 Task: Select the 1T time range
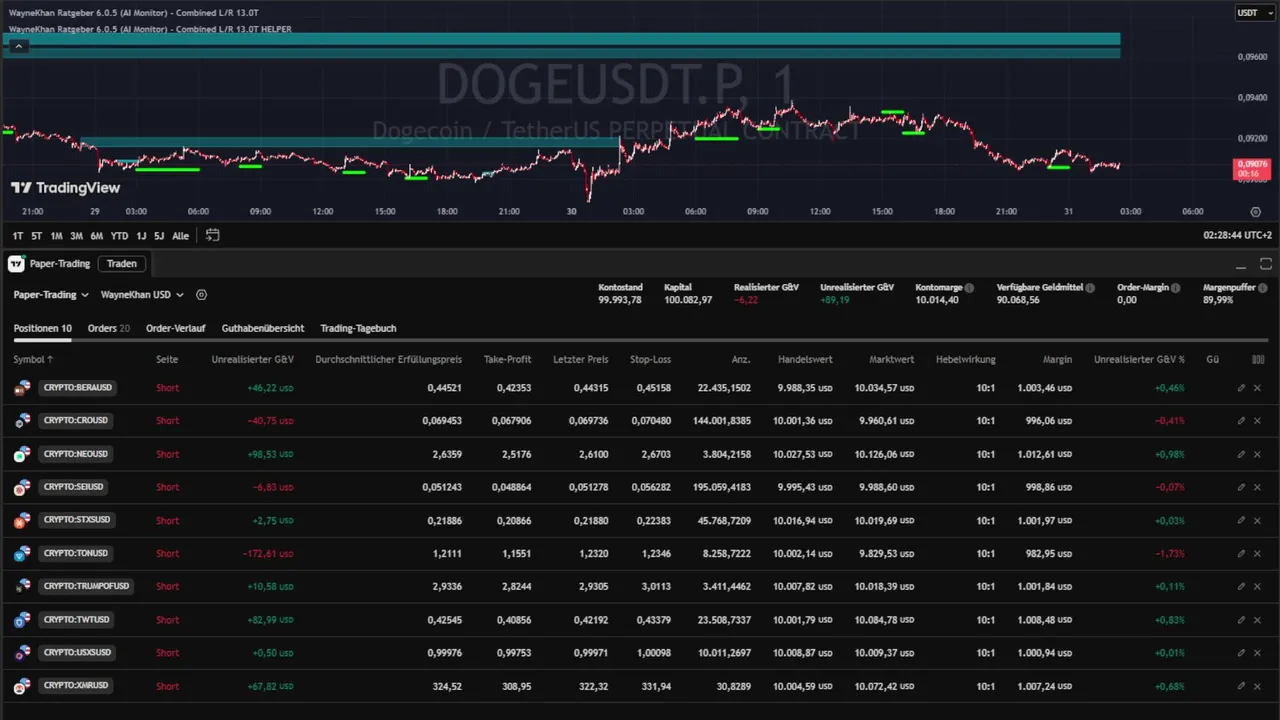[x=18, y=236]
